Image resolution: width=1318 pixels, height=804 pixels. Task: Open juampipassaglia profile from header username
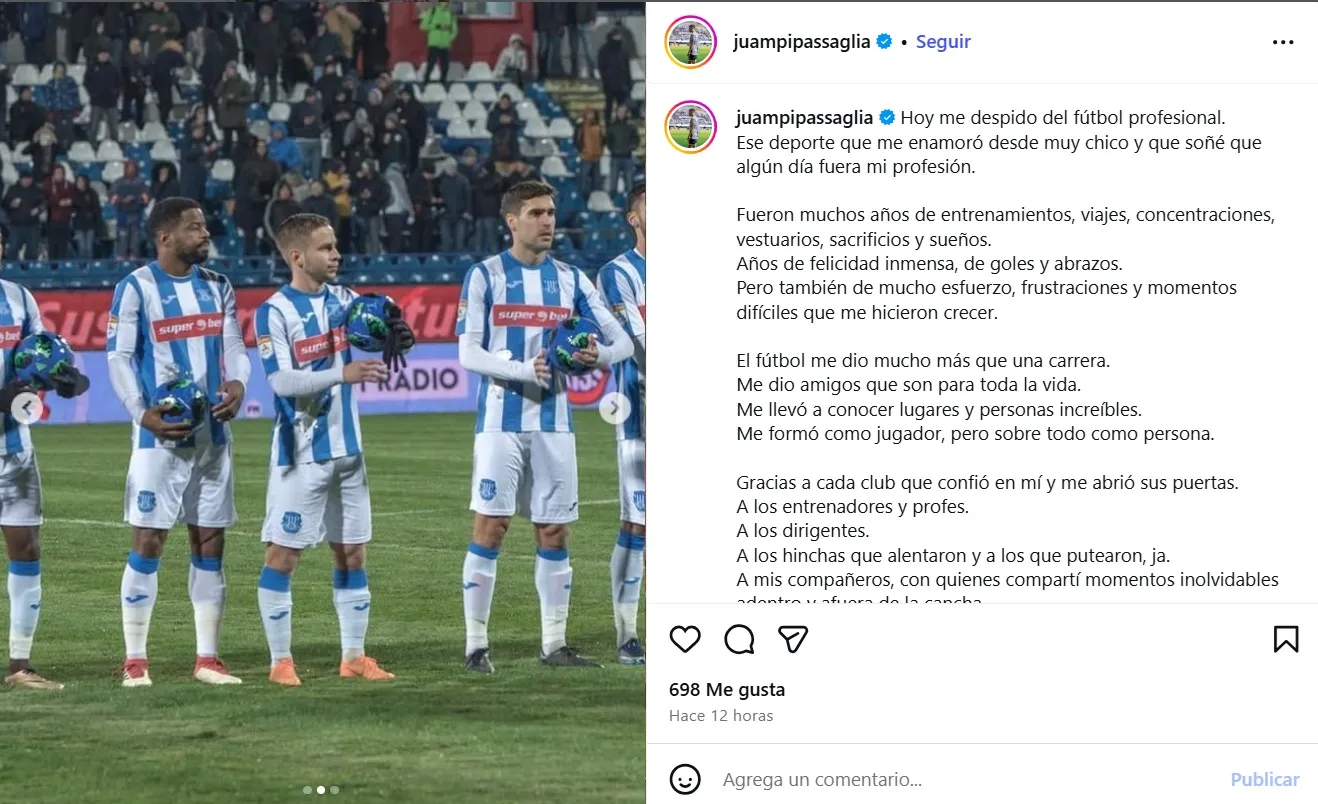[802, 42]
